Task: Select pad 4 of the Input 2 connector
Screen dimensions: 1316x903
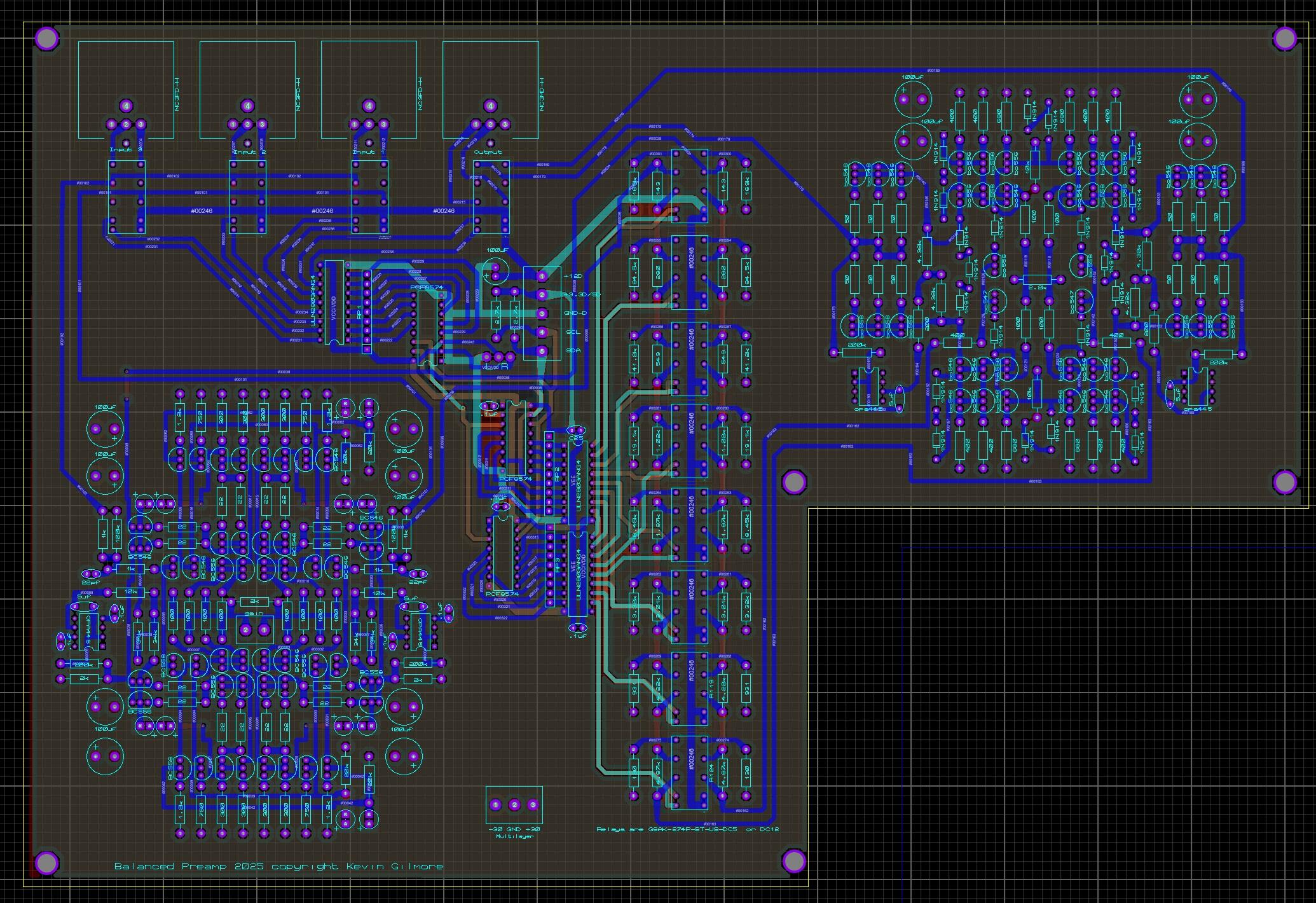Action: pyautogui.click(x=247, y=106)
